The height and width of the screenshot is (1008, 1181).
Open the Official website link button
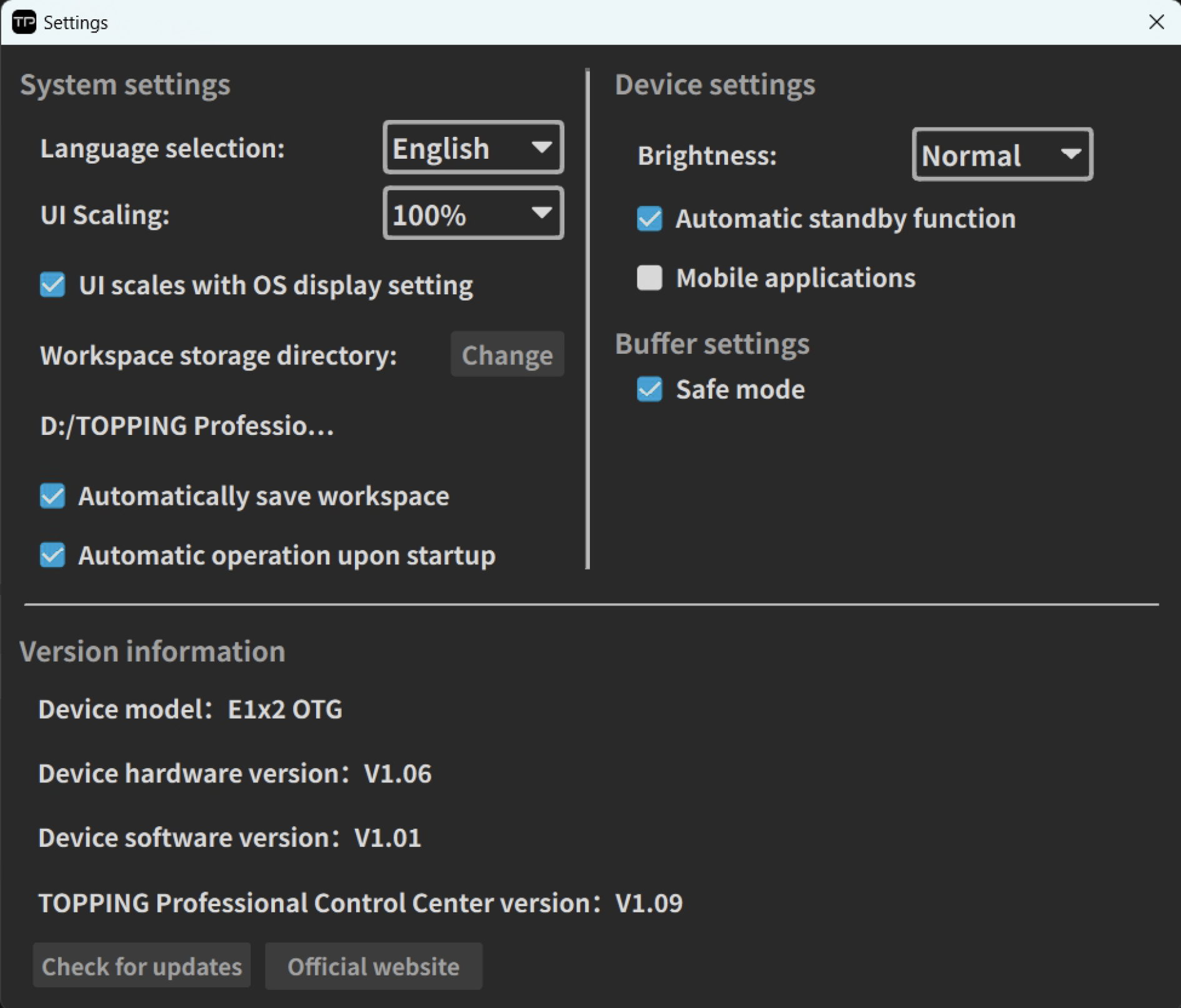pyautogui.click(x=373, y=966)
